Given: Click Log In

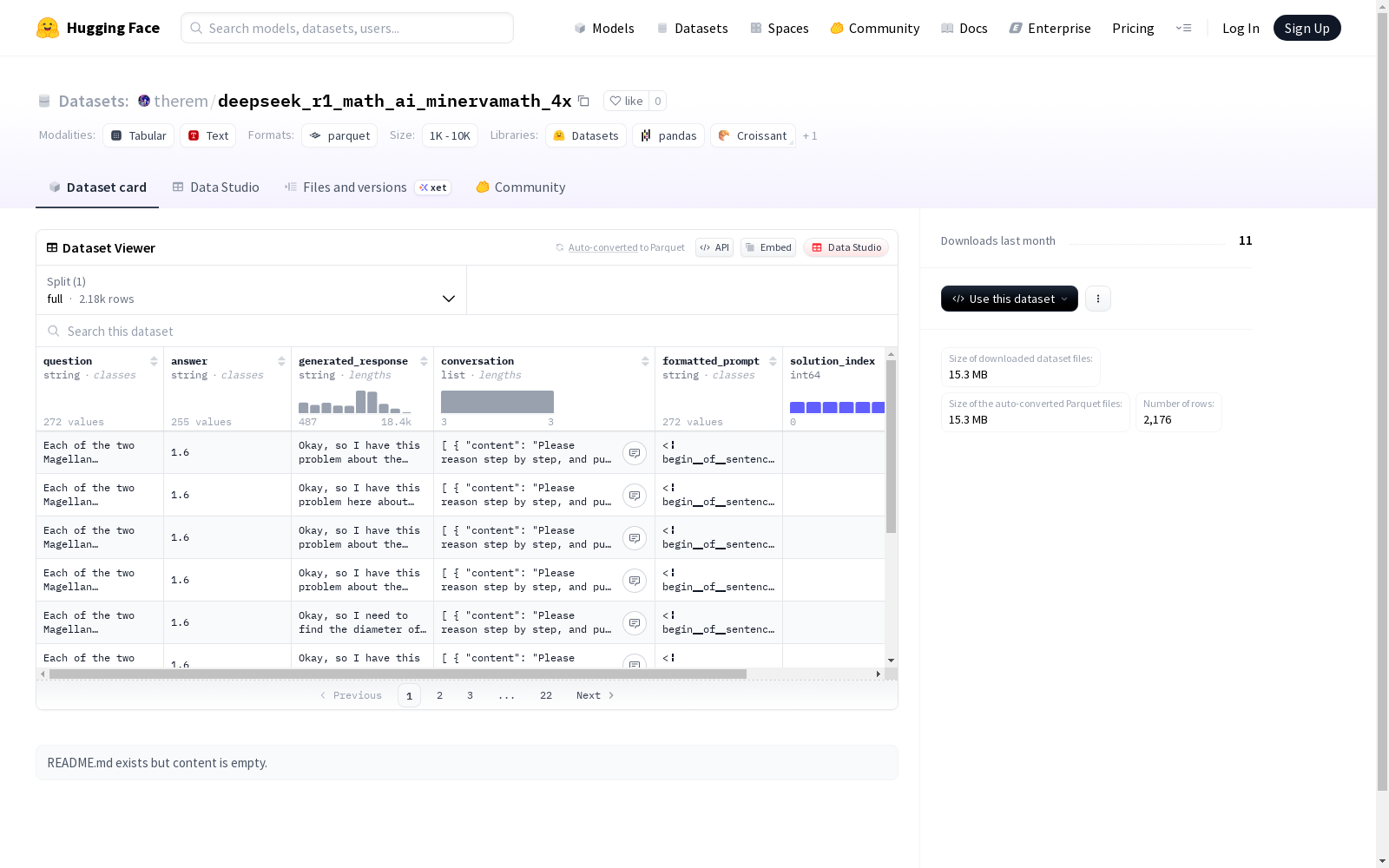Looking at the screenshot, I should point(1241,28).
